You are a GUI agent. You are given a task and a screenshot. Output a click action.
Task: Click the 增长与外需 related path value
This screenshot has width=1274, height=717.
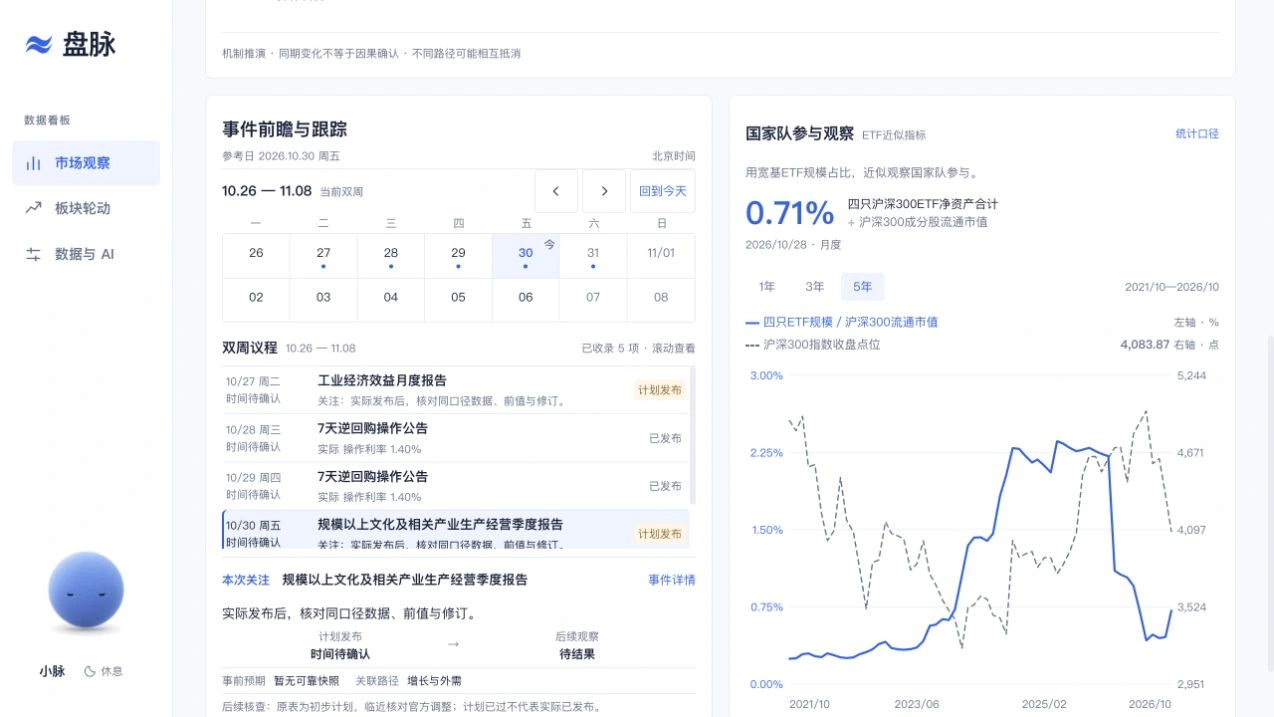[x=434, y=681]
